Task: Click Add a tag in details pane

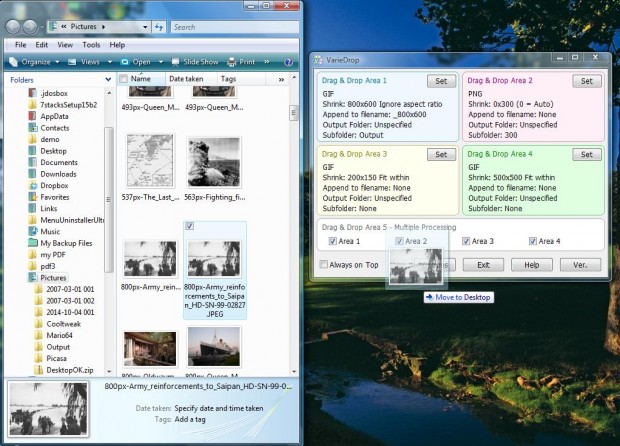Action: pos(190,420)
